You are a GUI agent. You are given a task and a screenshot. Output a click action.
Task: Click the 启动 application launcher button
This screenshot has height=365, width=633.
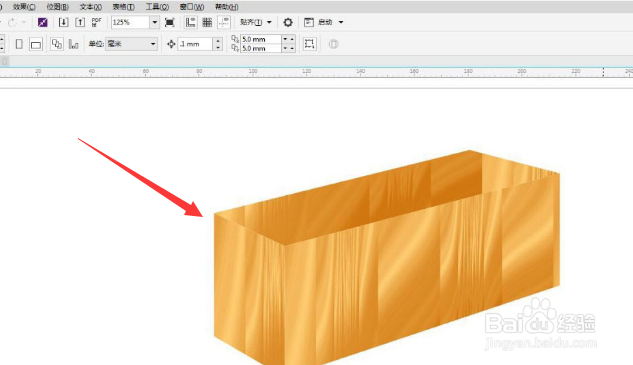pyautogui.click(x=318, y=22)
